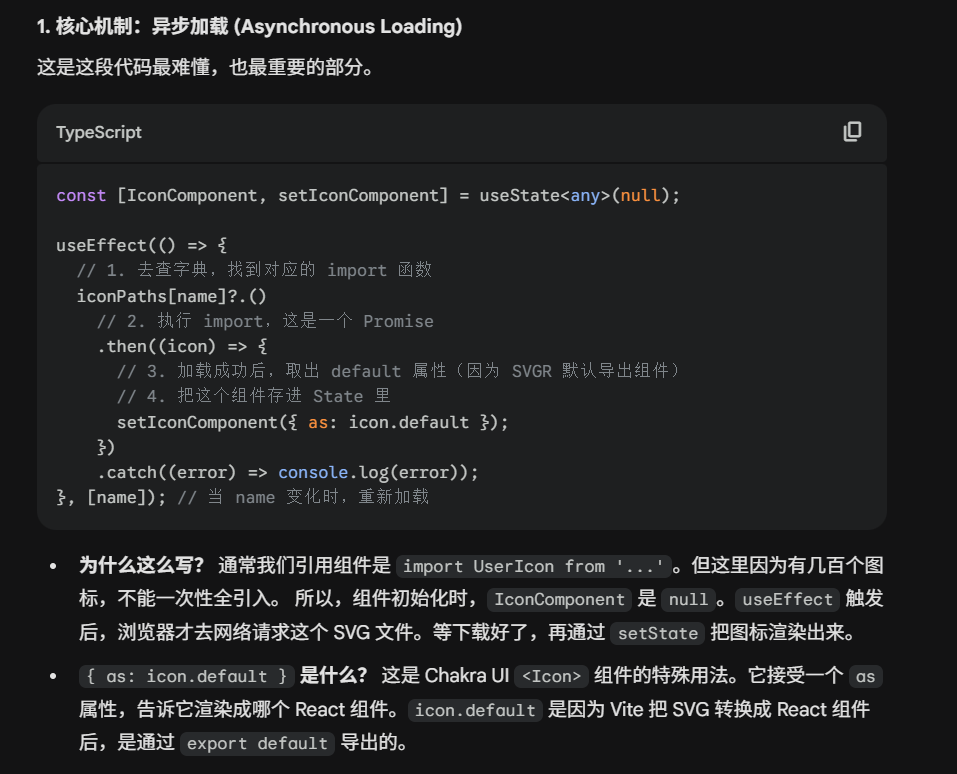
Task: Click the inline useEffect chip in first bullet
Action: [787, 600]
